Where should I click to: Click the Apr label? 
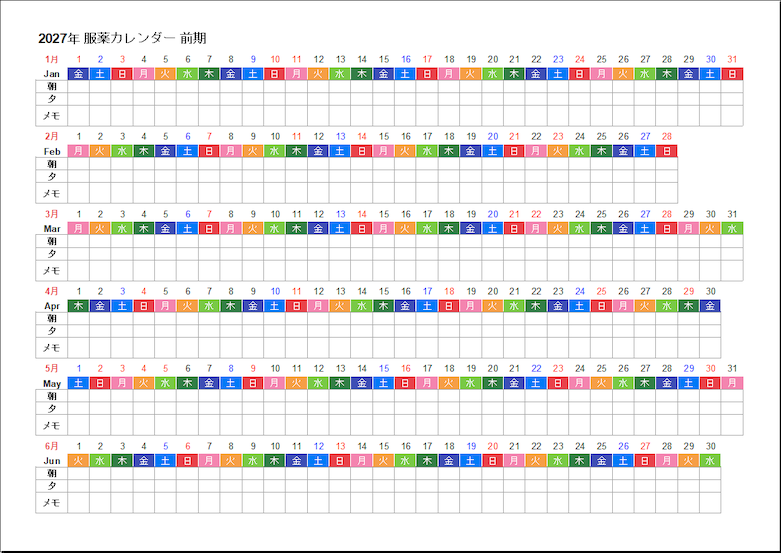52,306
